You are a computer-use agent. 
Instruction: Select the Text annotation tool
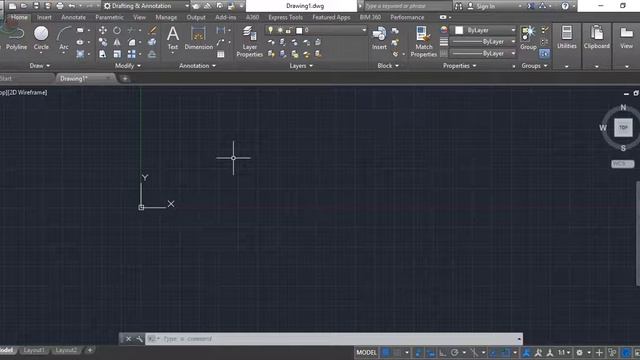tap(173, 39)
